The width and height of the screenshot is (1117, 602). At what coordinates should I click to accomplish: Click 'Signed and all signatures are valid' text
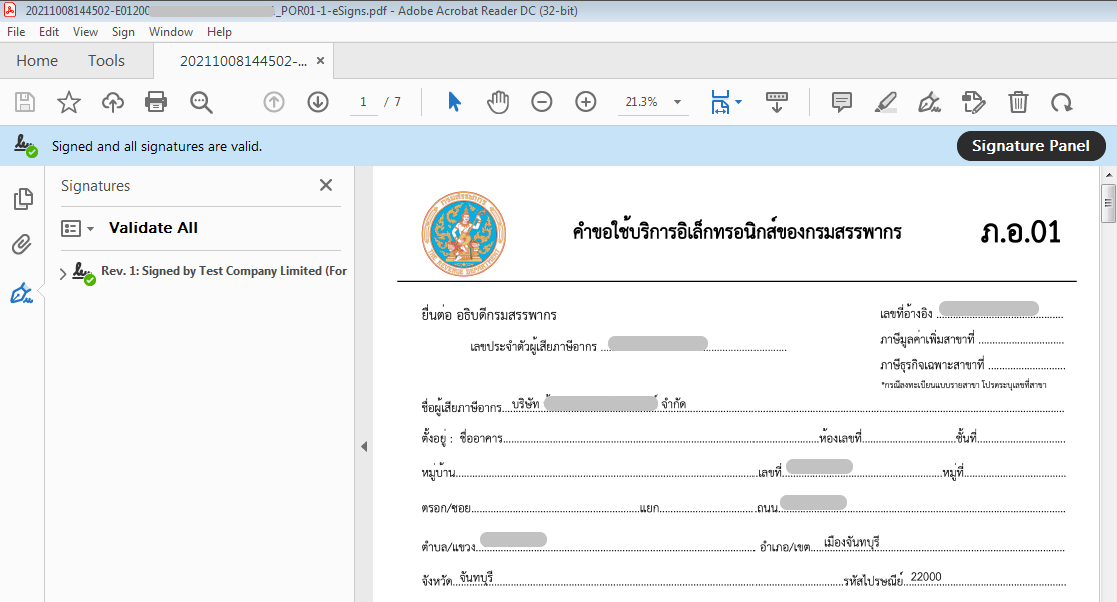pyautogui.click(x=157, y=147)
